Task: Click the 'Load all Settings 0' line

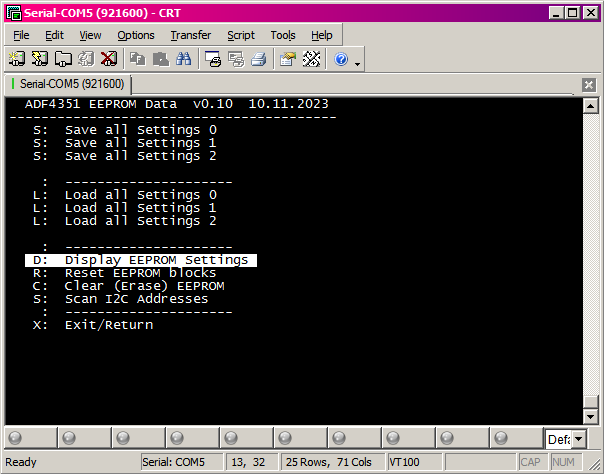Action: point(125,195)
